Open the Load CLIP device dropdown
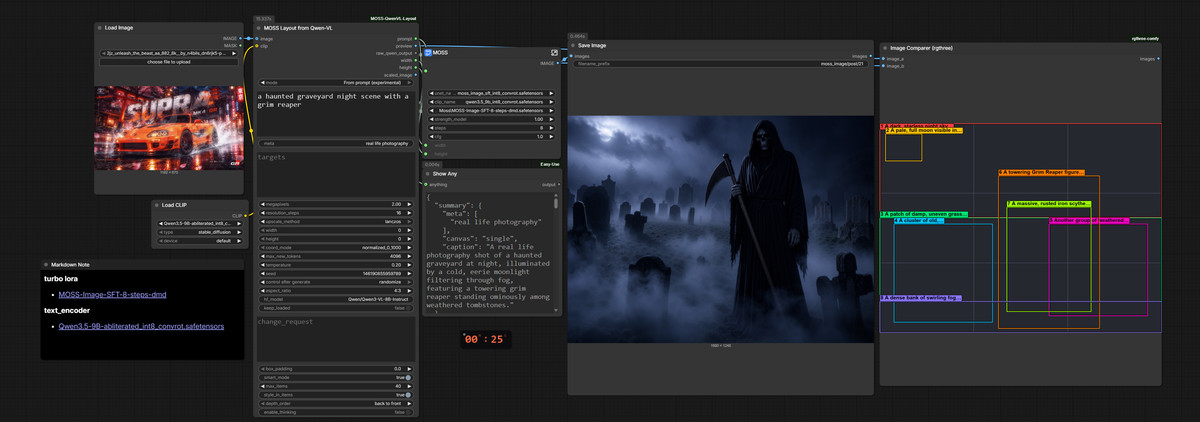Screen dimensions: 1200x422 click(x=198, y=241)
